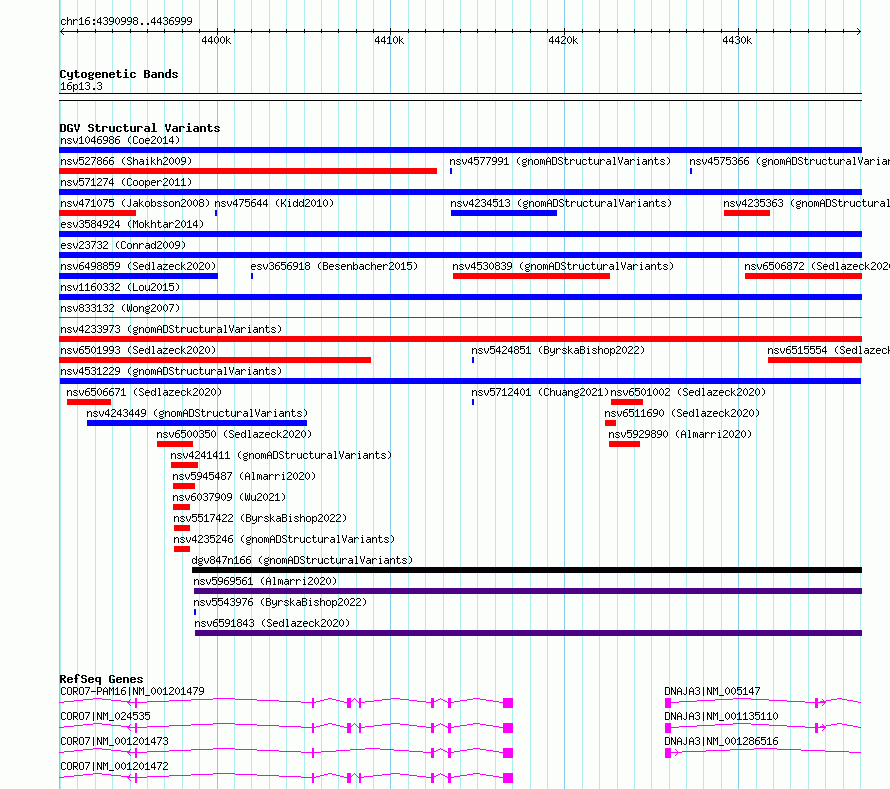Image resolution: width=890 pixels, height=789 pixels.
Task: Open nsv5517422 (ByrskaBishop2022) label
Action: (260, 518)
